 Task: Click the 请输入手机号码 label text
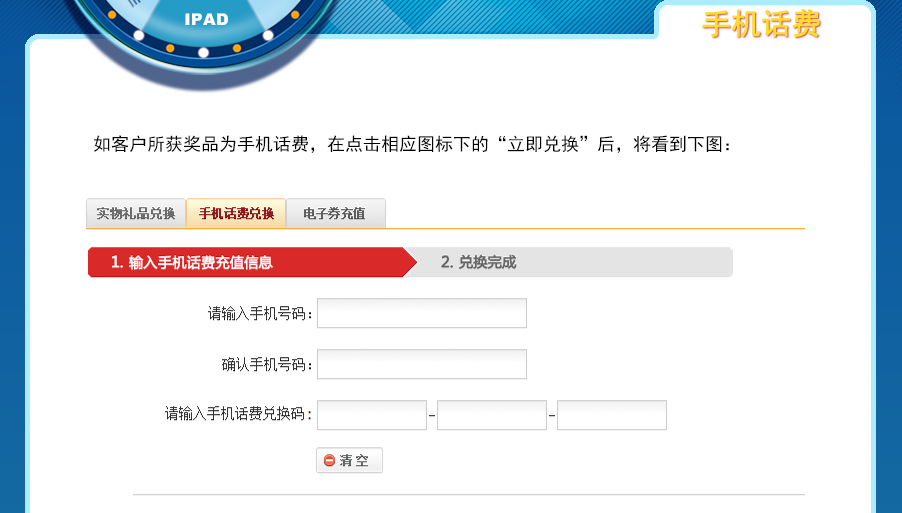(x=260, y=314)
